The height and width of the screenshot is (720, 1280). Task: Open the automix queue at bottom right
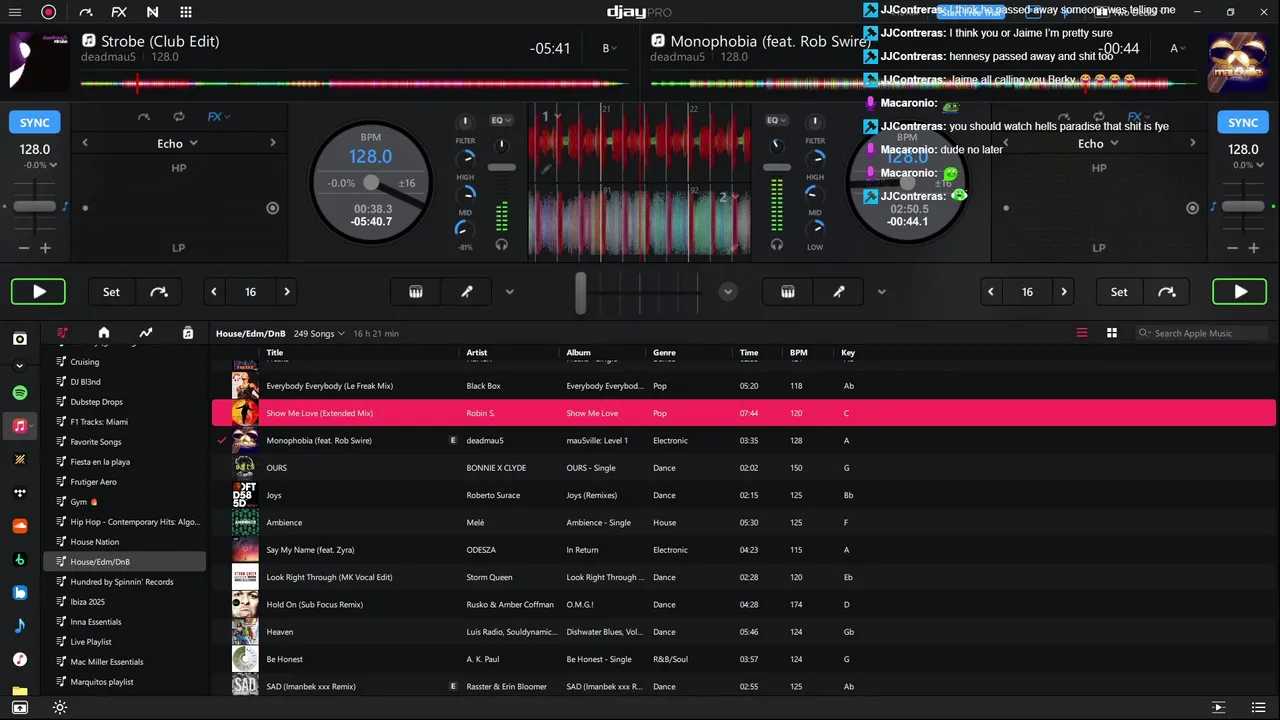pos(1218,707)
